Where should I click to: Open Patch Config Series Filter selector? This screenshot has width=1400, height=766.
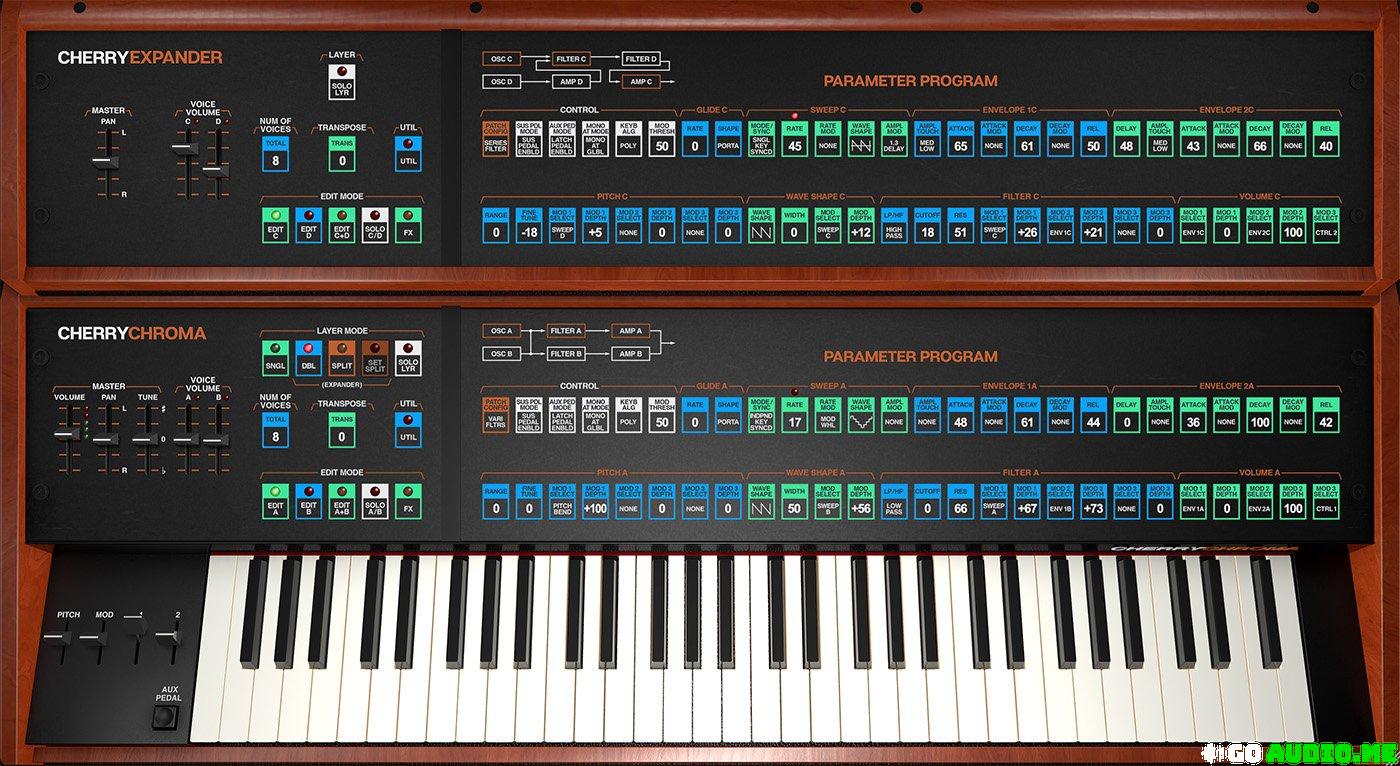pyautogui.click(x=497, y=139)
